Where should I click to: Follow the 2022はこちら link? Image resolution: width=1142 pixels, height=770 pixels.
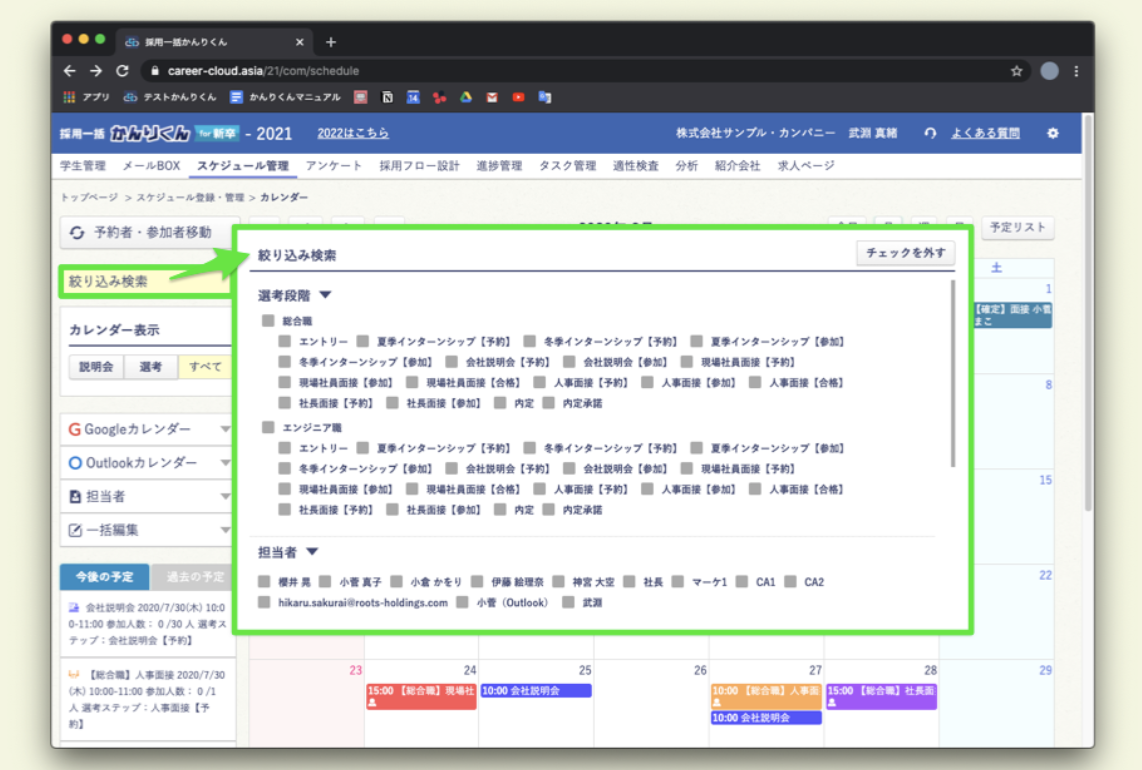(353, 133)
